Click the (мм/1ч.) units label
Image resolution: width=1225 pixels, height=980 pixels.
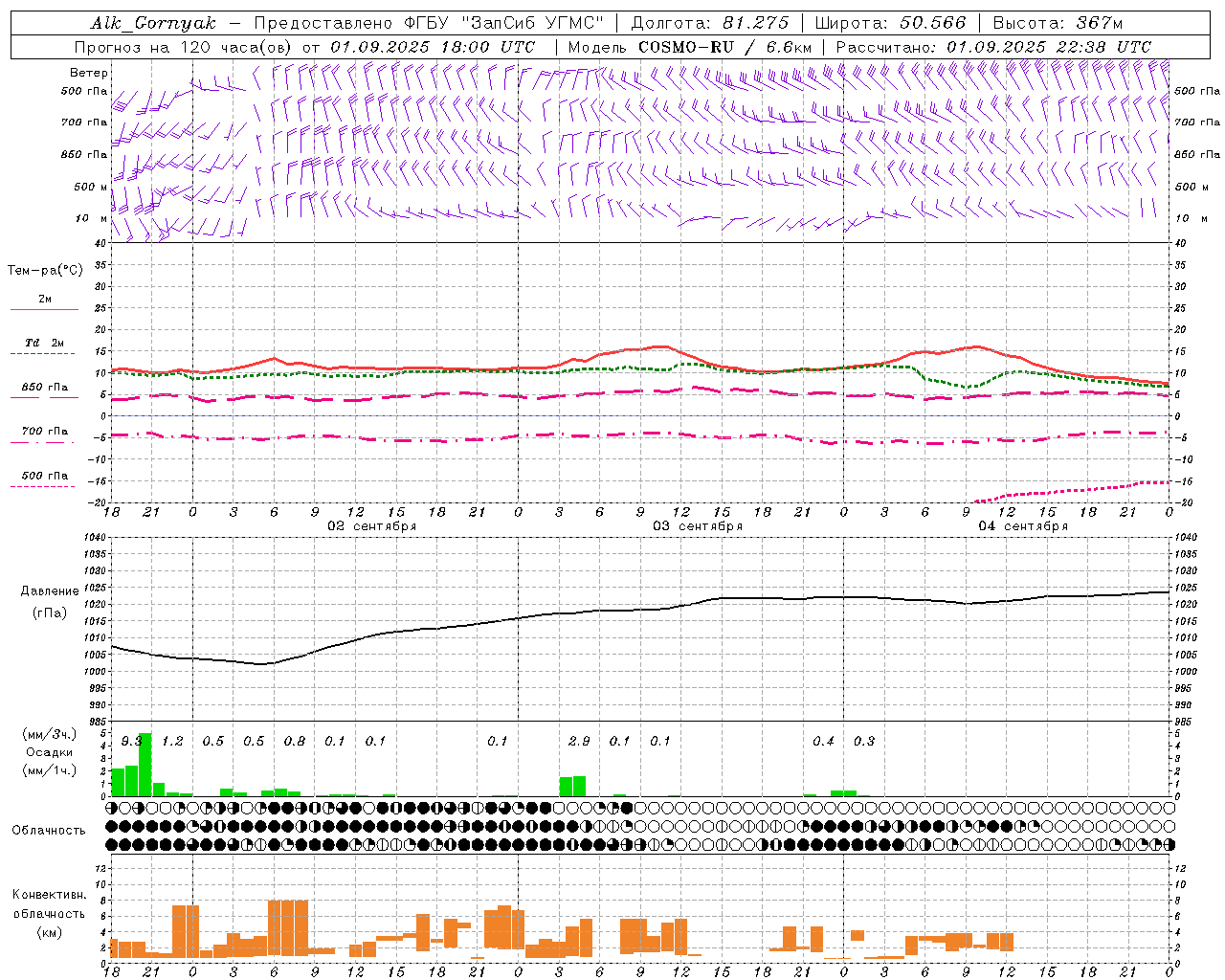click(49, 770)
